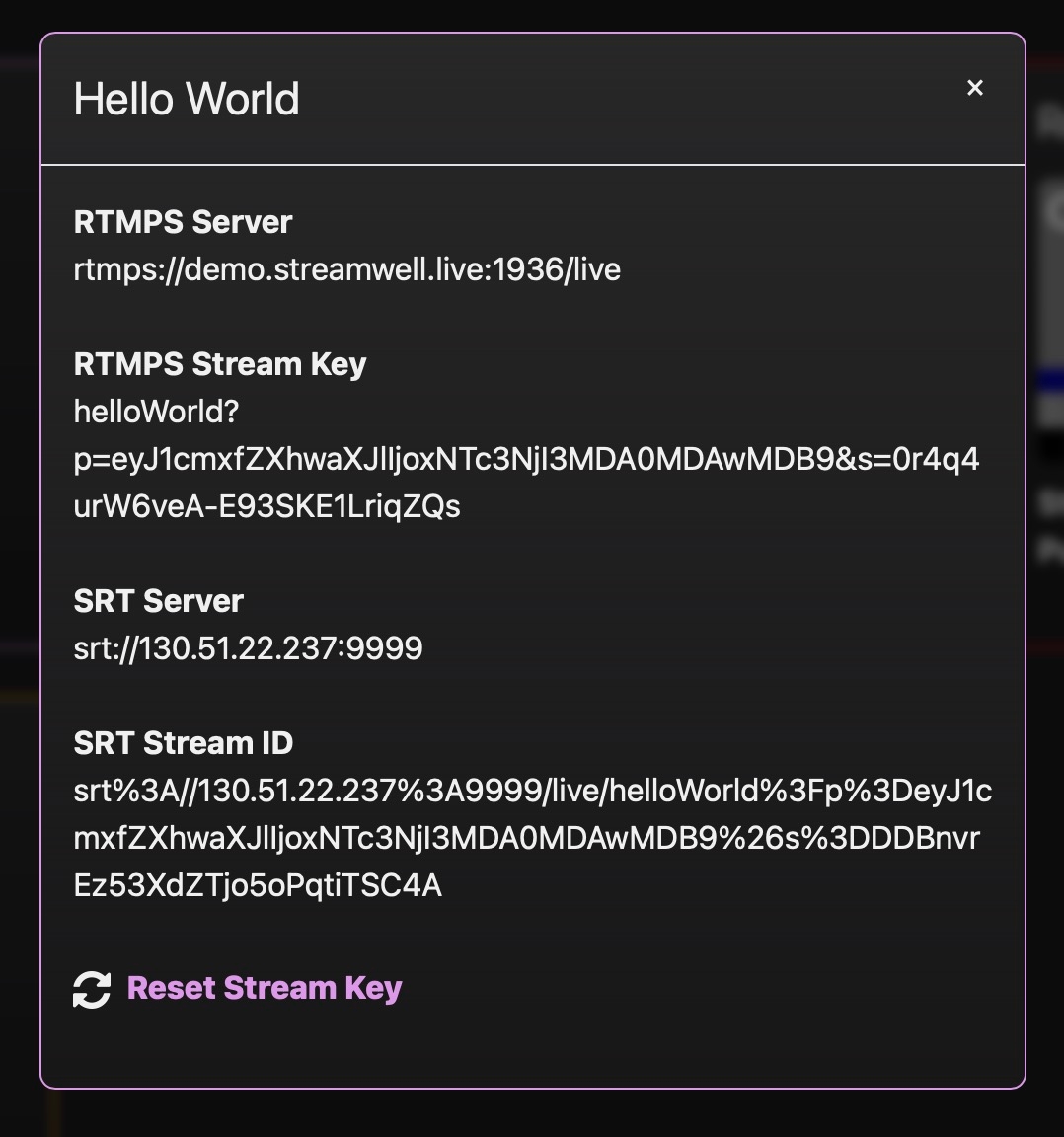Click the SRT ID line starting mxfZXhwa
Image resolution: width=1064 pixels, height=1137 pixels.
point(526,838)
